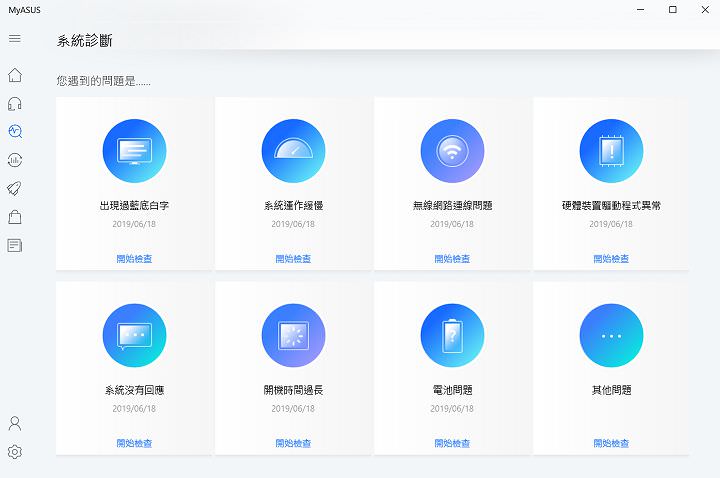Click the system not responding chat icon

pos(134,335)
